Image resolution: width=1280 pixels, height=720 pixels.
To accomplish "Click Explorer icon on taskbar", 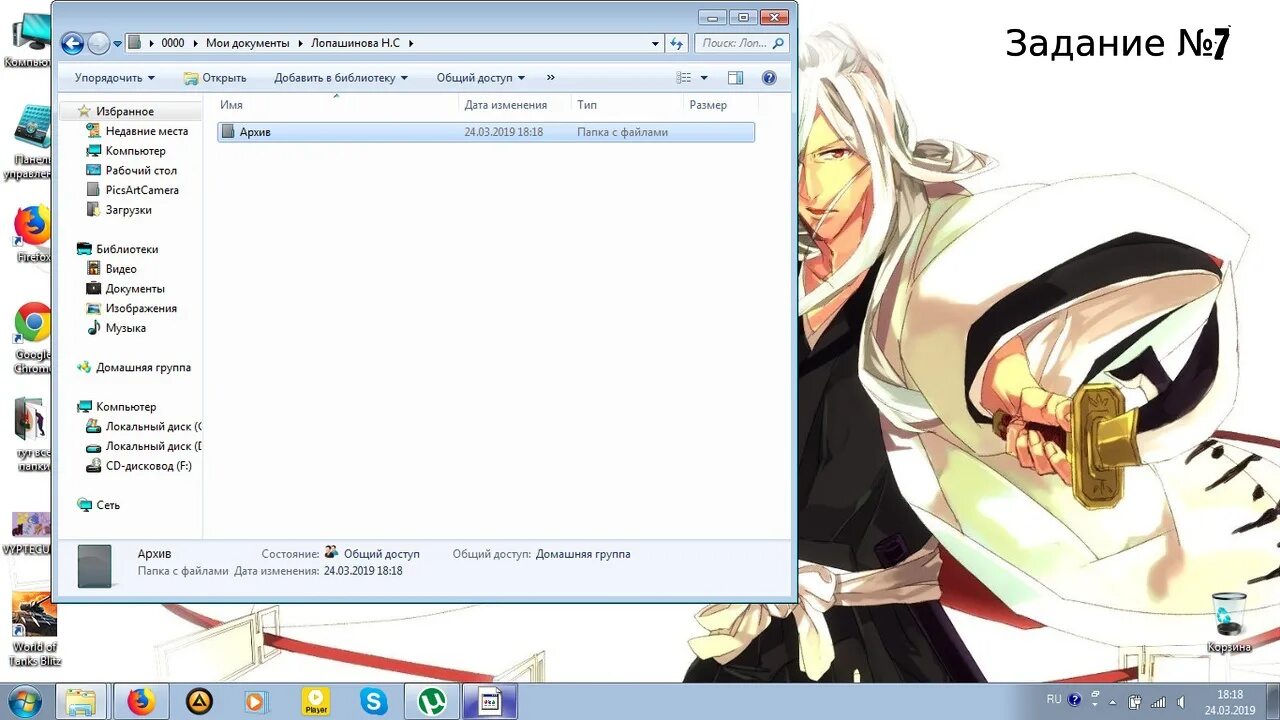I will pos(81,702).
